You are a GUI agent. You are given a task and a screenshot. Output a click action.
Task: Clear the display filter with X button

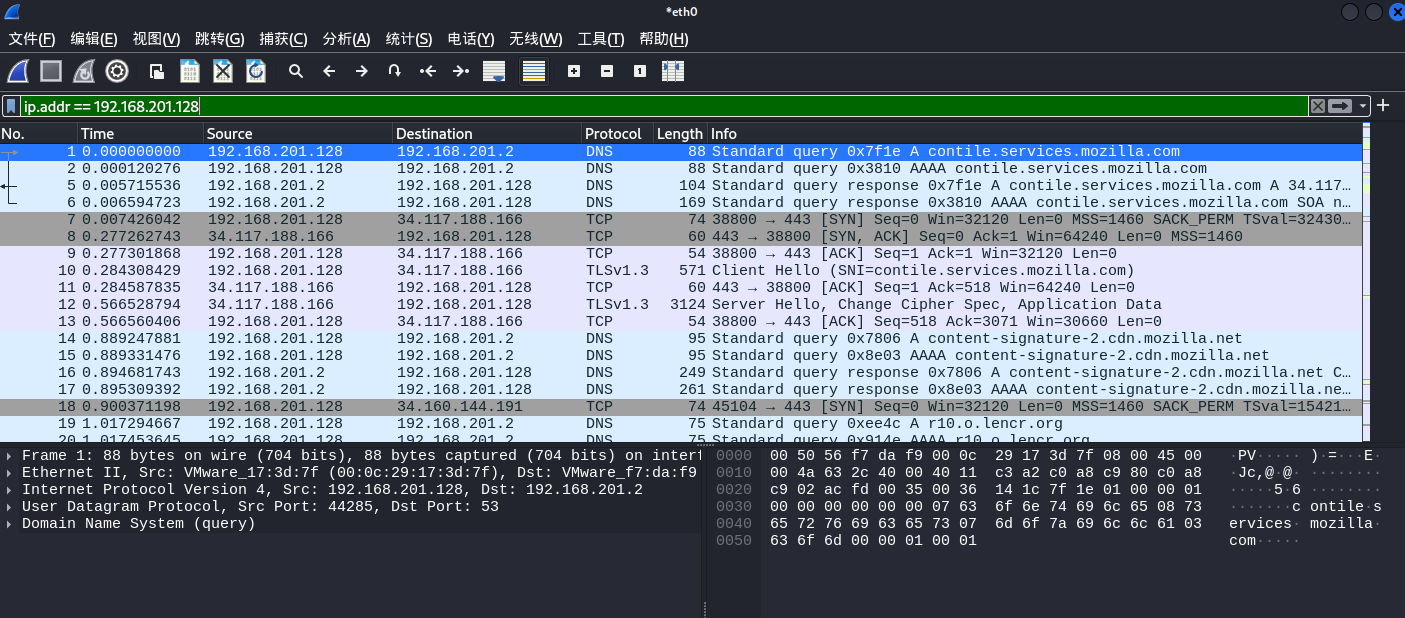[x=1318, y=106]
